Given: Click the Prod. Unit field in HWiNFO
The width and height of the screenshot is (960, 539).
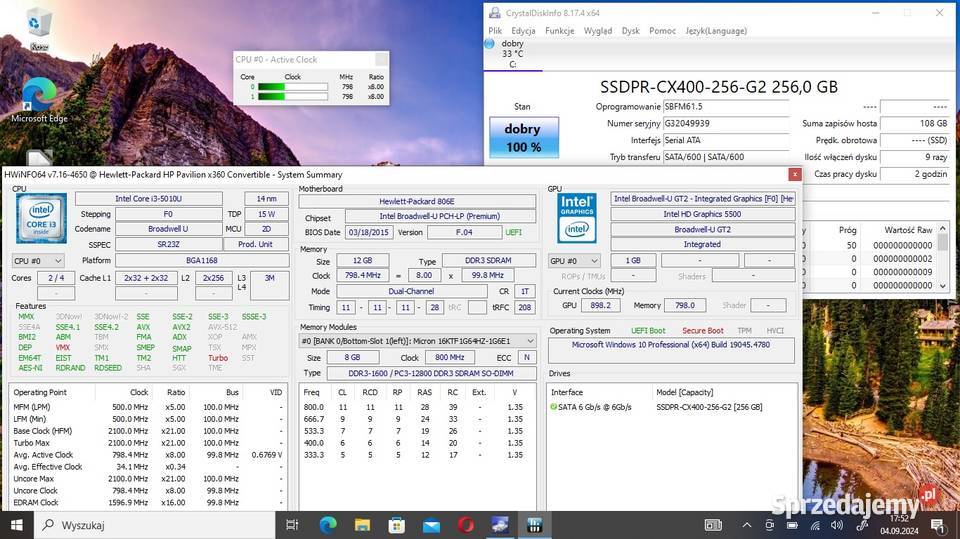Looking at the screenshot, I should pos(255,244).
